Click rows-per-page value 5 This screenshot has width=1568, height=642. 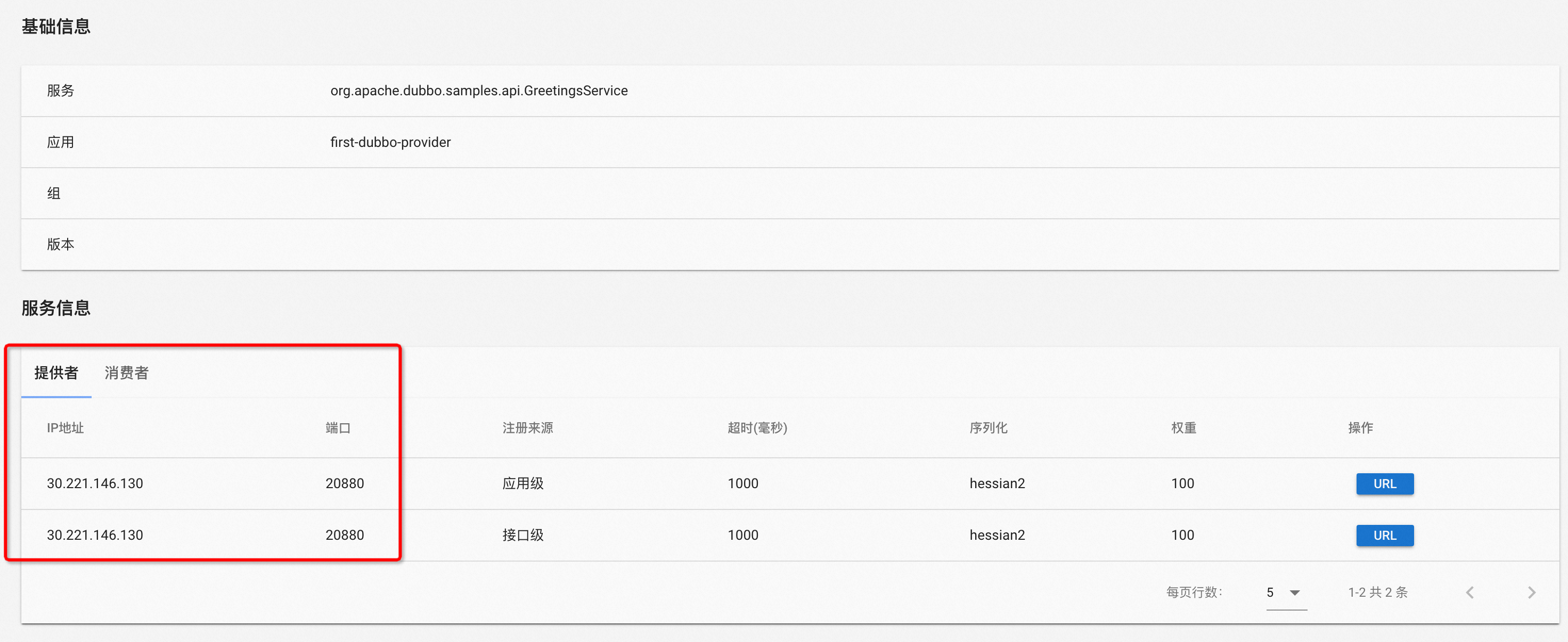coord(1270,592)
